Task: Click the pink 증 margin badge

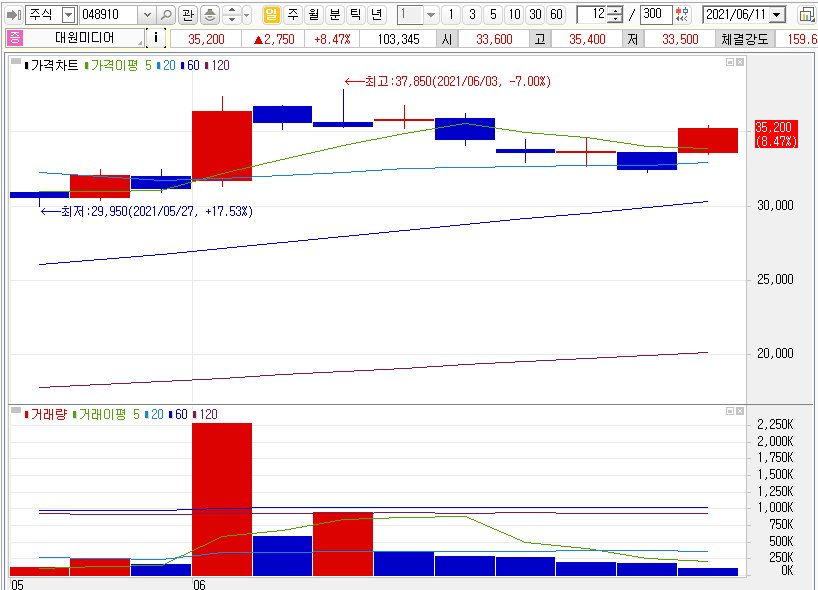Action: 14,38
